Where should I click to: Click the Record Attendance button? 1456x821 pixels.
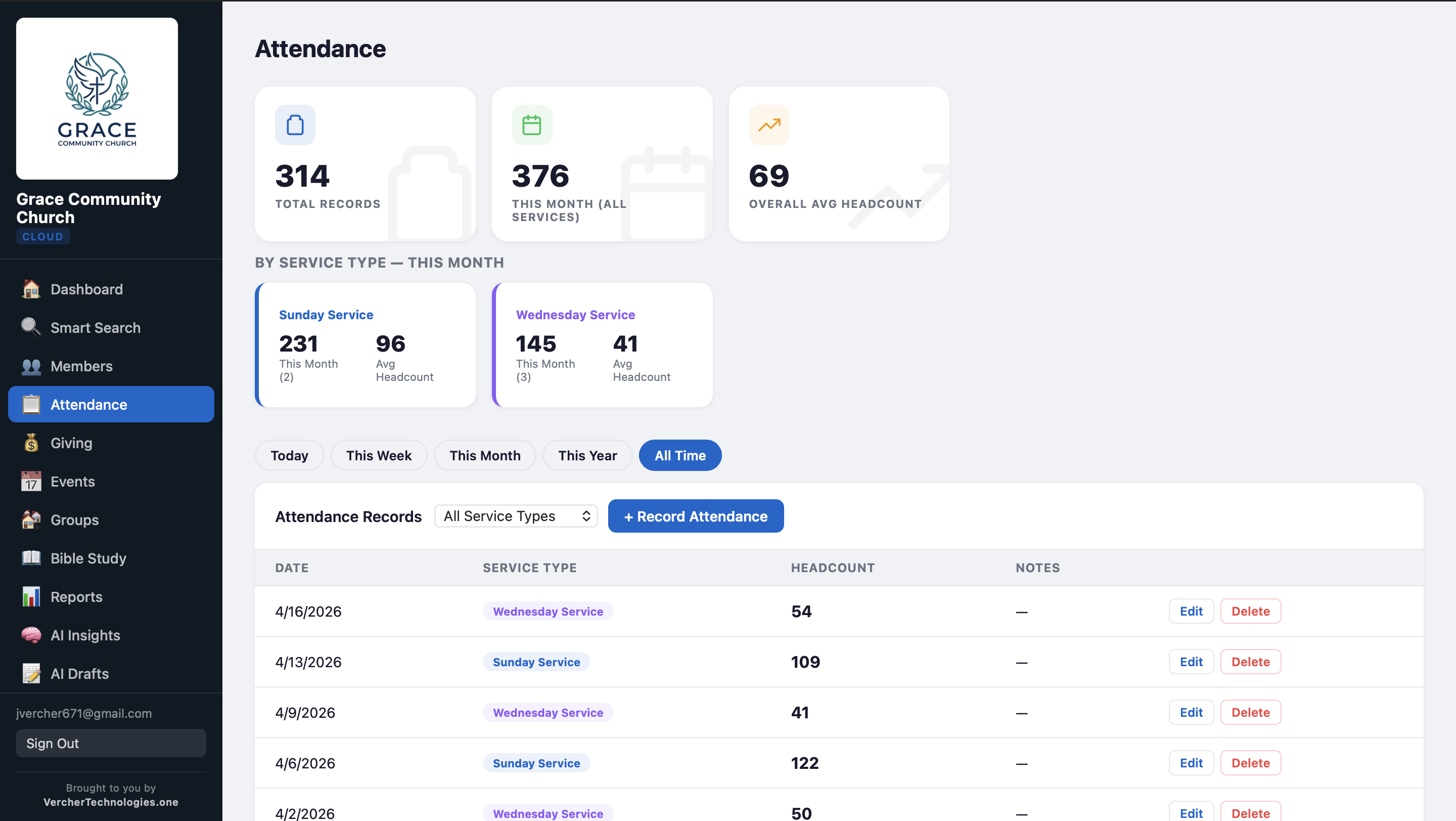point(695,515)
